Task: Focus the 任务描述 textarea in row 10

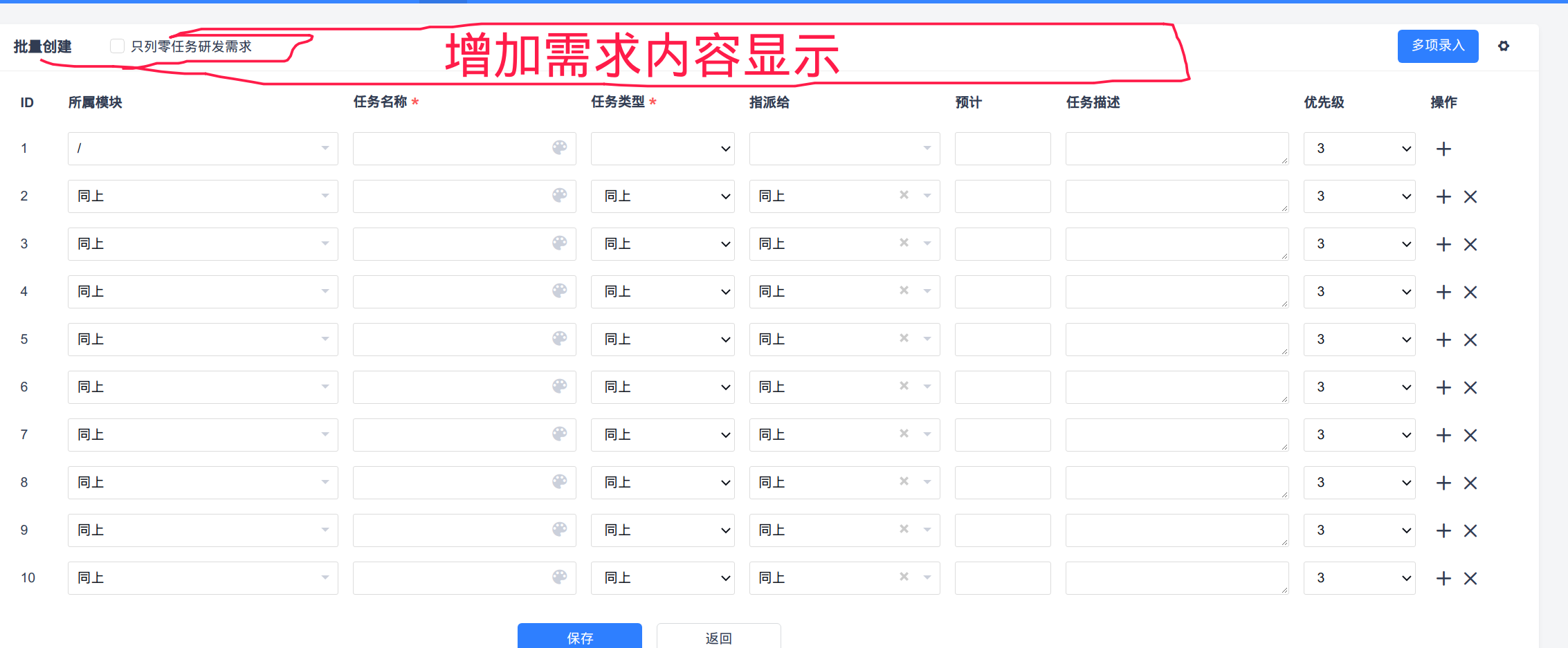Action: click(1177, 578)
